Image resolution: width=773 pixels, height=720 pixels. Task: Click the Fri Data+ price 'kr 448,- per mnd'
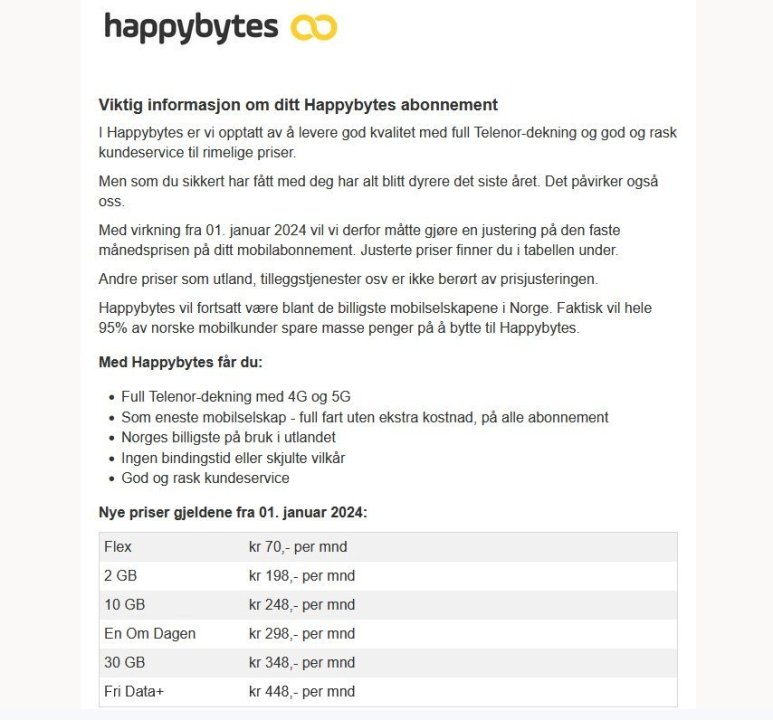point(301,692)
